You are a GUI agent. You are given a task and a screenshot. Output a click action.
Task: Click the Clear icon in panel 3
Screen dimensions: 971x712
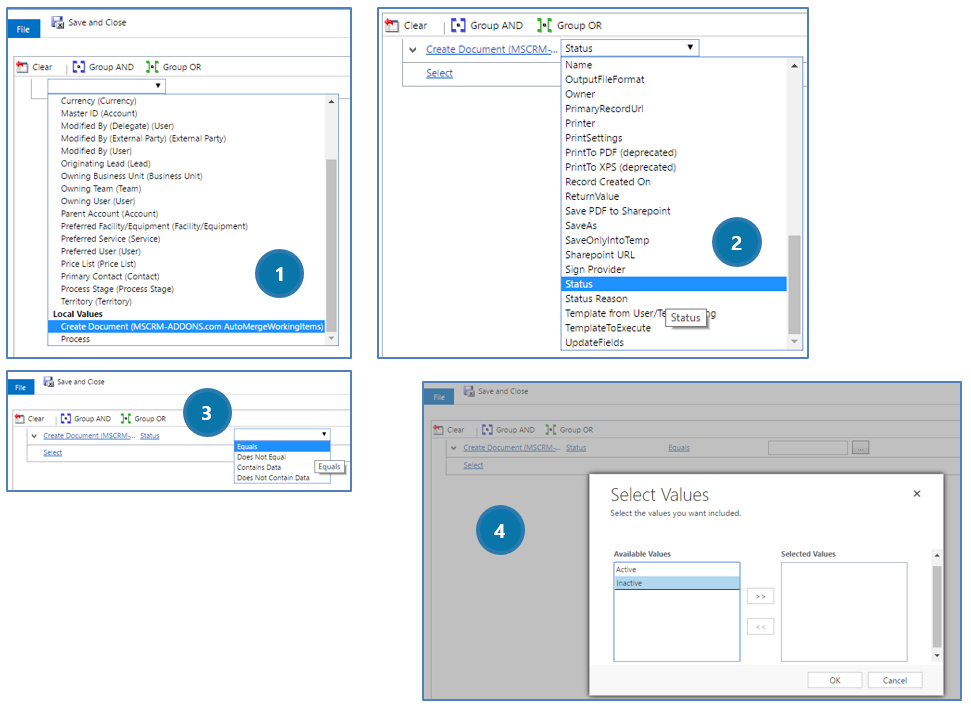click(x=19, y=419)
